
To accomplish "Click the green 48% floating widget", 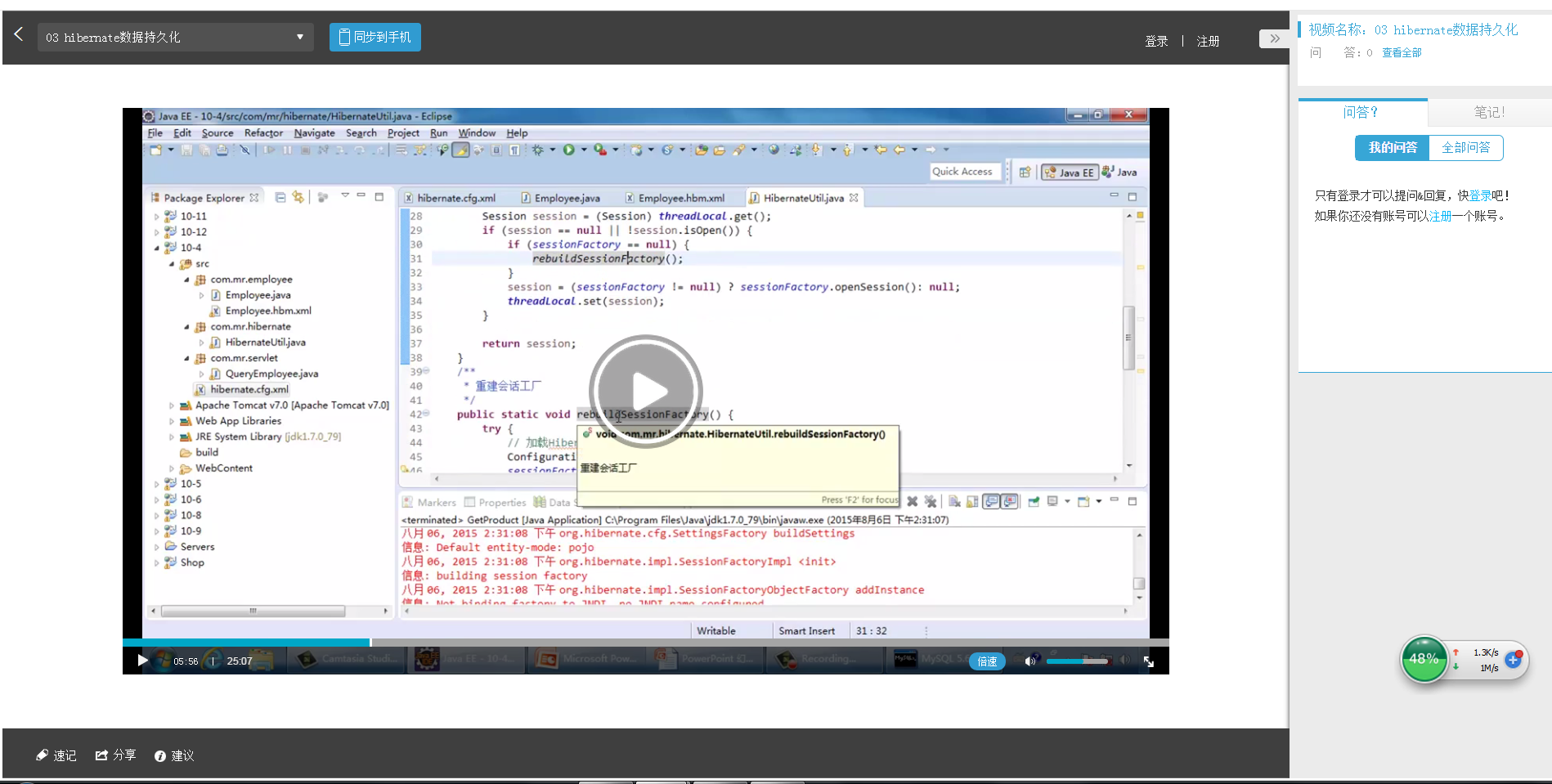I will [x=1424, y=659].
